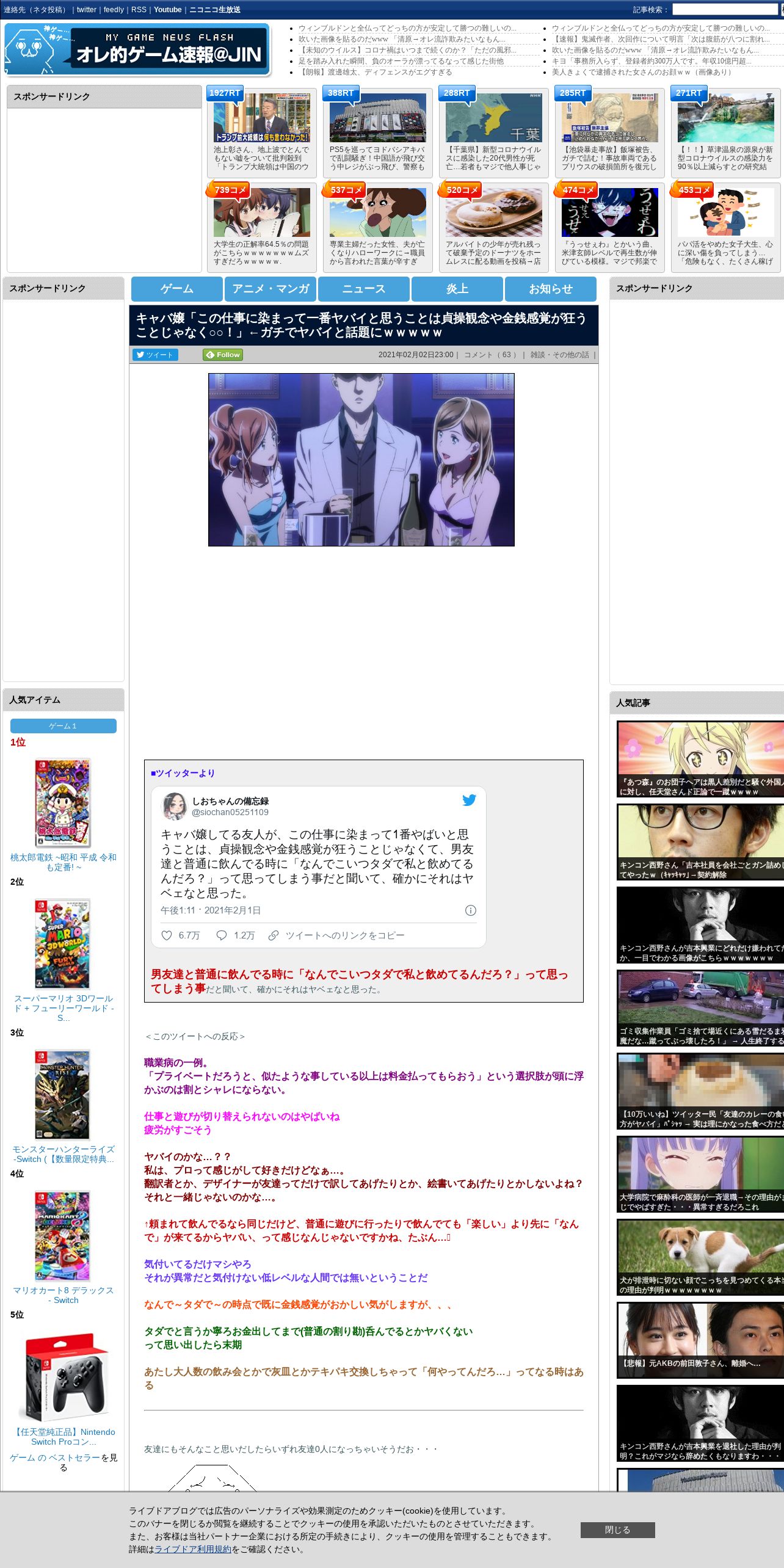Click the 雑談・その他の話 category link
This screenshot has width=784, height=1568.
[559, 355]
